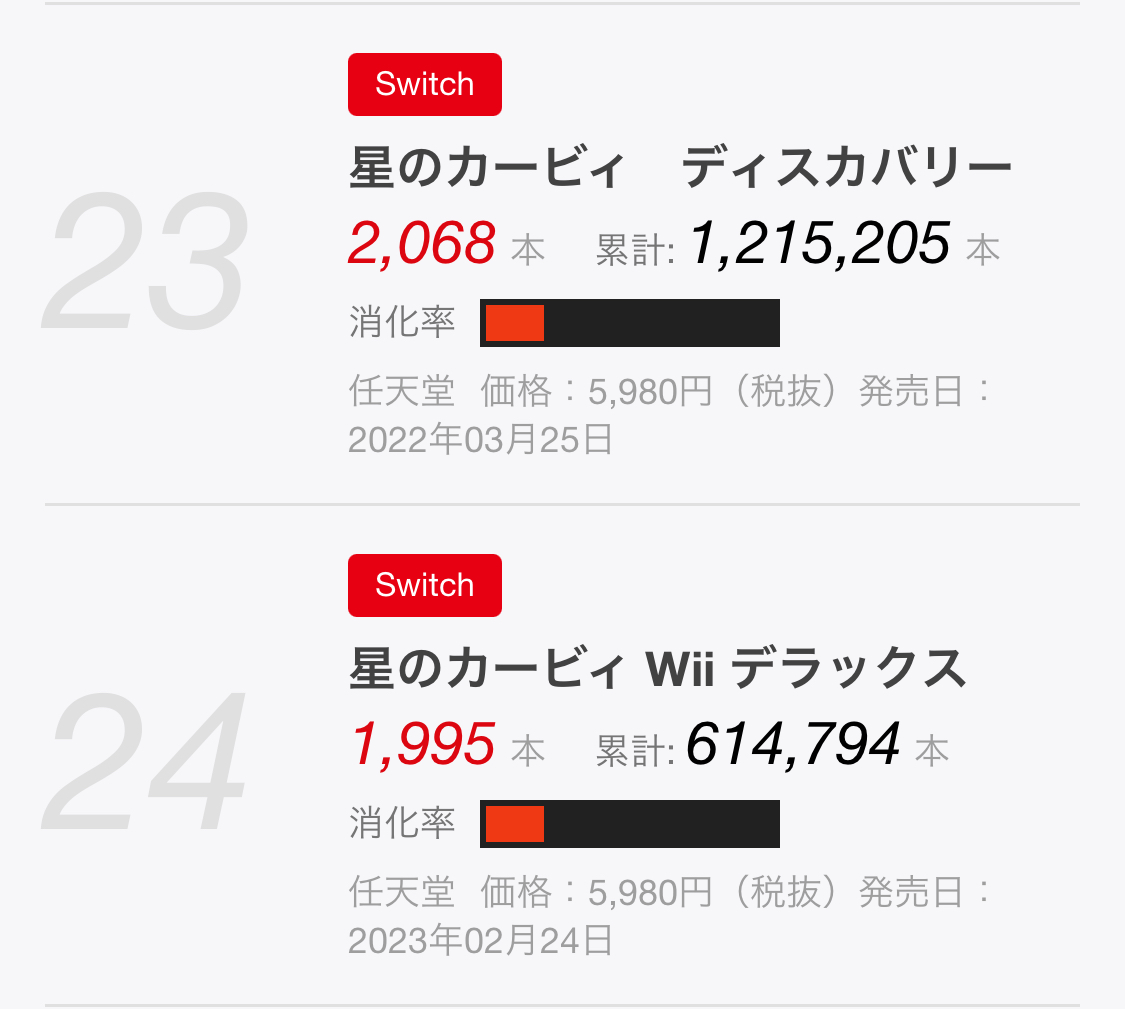Image resolution: width=1125 pixels, height=1009 pixels.
Task: Click the 消化率 label in rank 23
Action: [402, 322]
